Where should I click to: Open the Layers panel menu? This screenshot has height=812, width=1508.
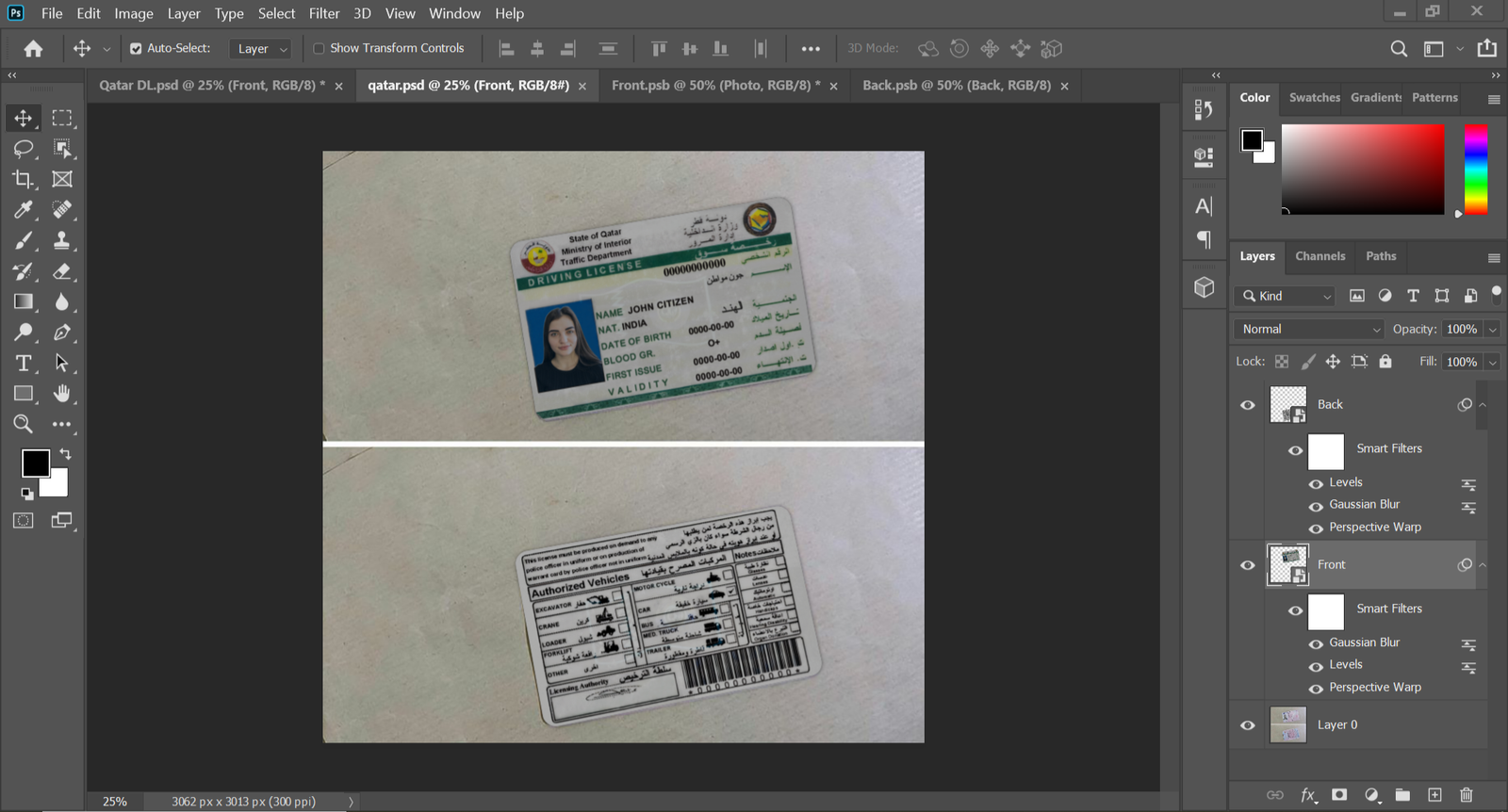tap(1494, 258)
